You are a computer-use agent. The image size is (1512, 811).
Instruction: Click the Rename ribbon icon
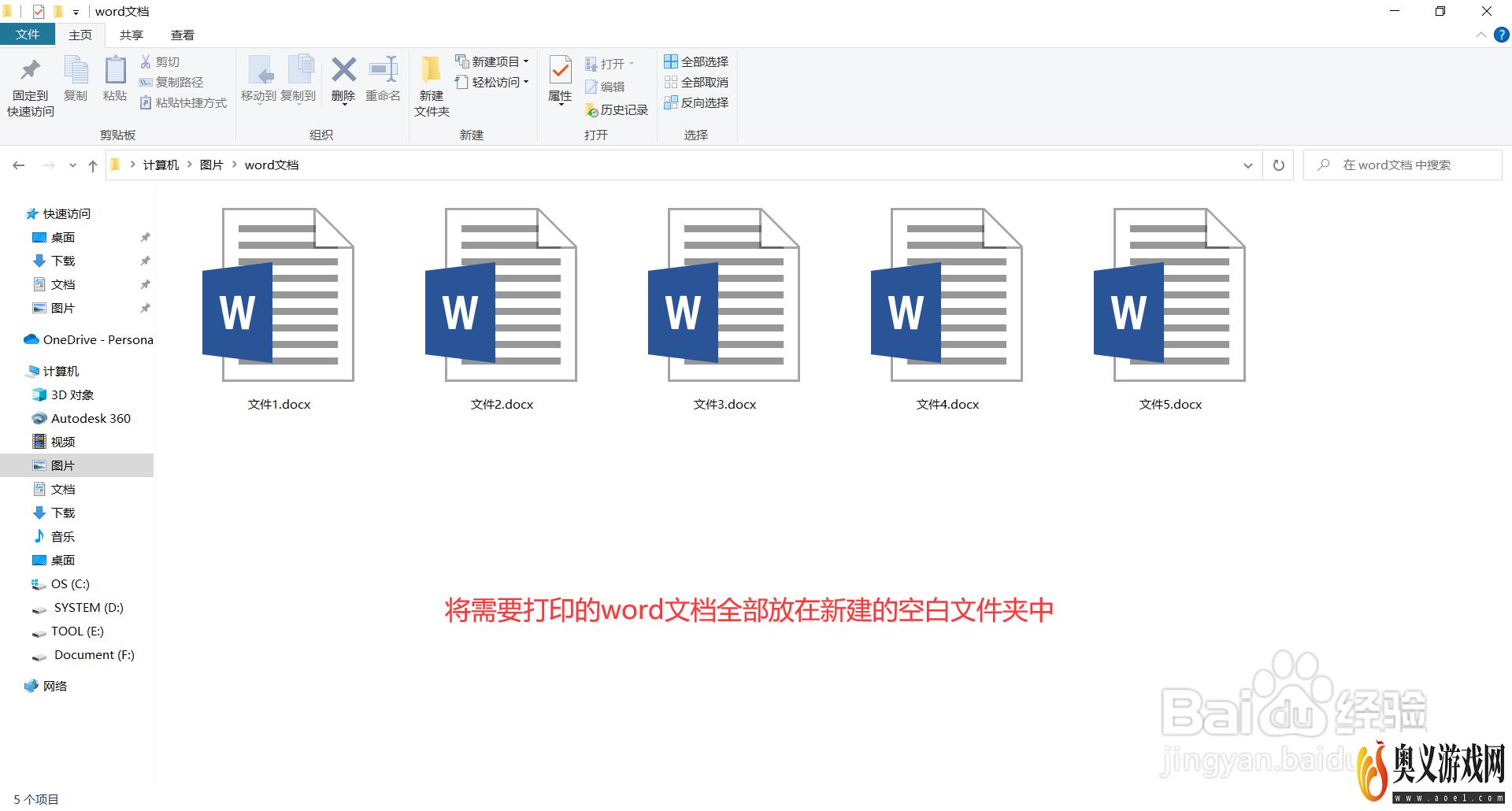point(384,69)
